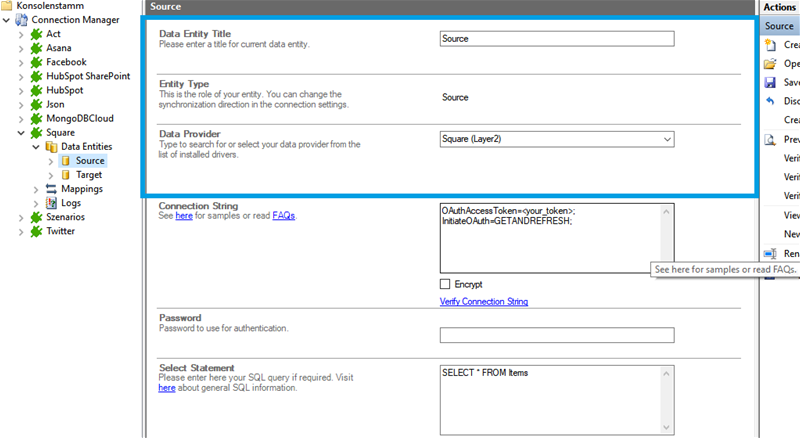800x438 pixels.
Task: Open the FAQs link under Connection String
Action: point(283,215)
